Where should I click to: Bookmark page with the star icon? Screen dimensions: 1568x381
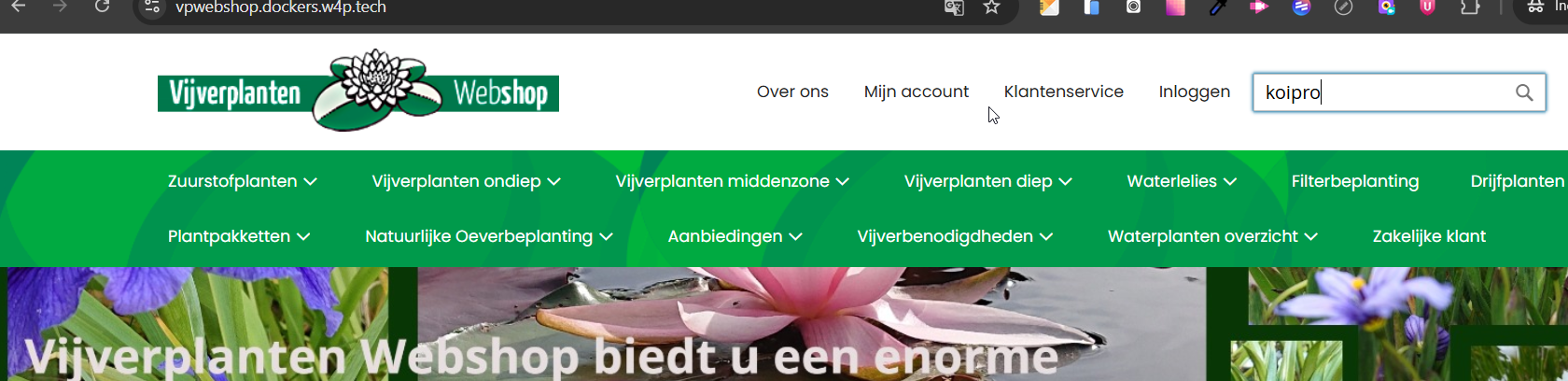(991, 7)
